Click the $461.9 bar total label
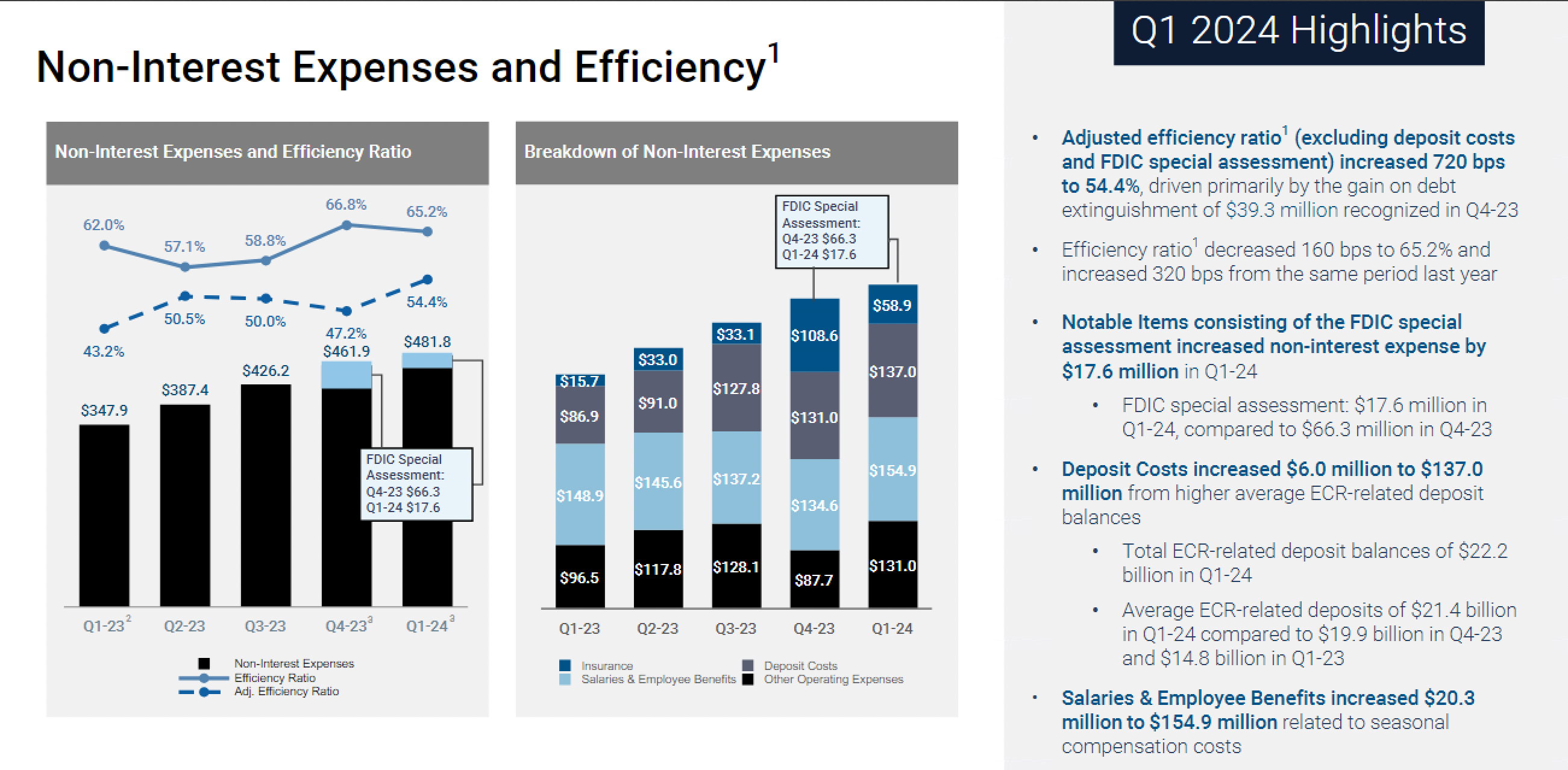The height and width of the screenshot is (770, 1568). (347, 351)
